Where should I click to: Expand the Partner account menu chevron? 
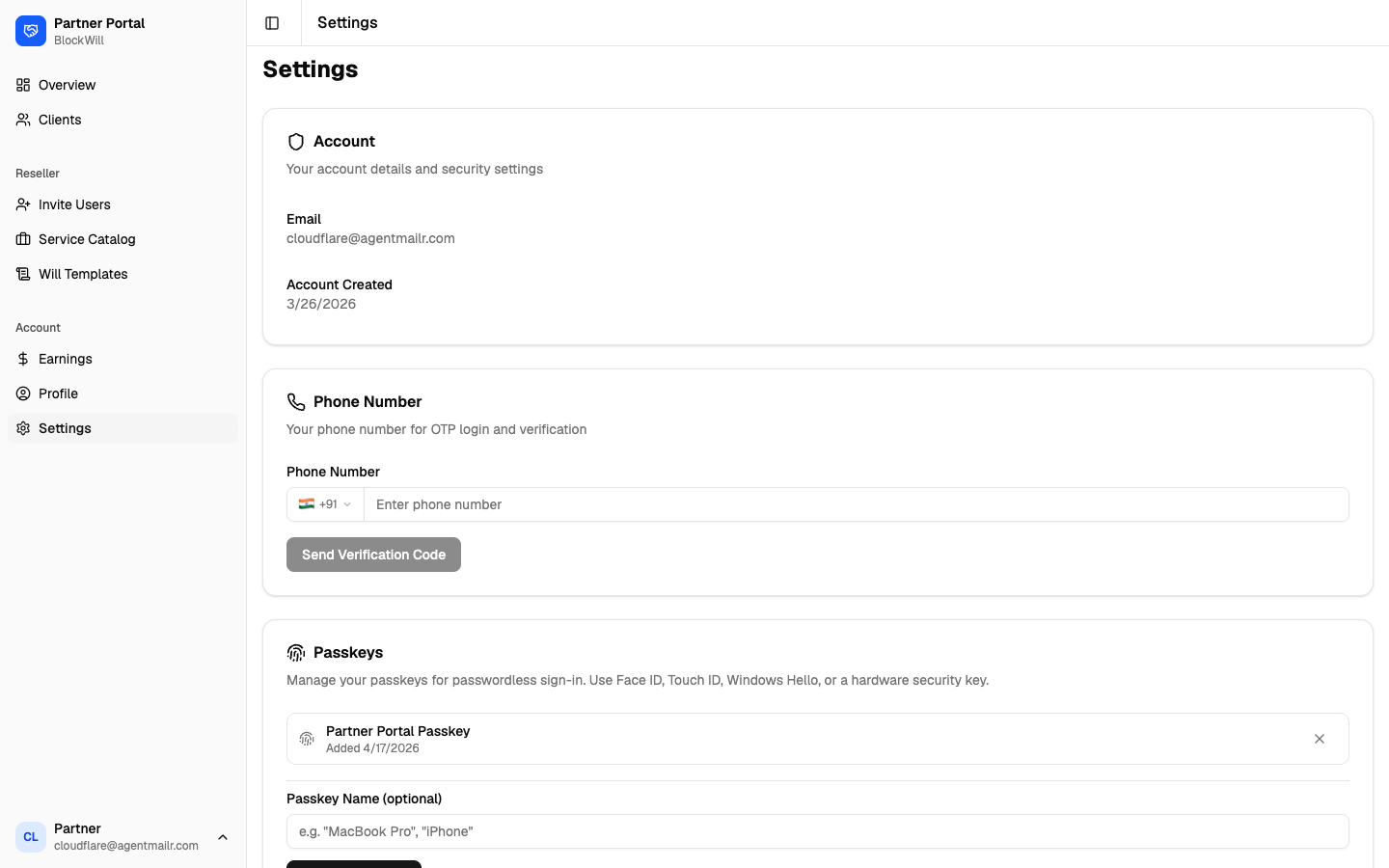223,837
